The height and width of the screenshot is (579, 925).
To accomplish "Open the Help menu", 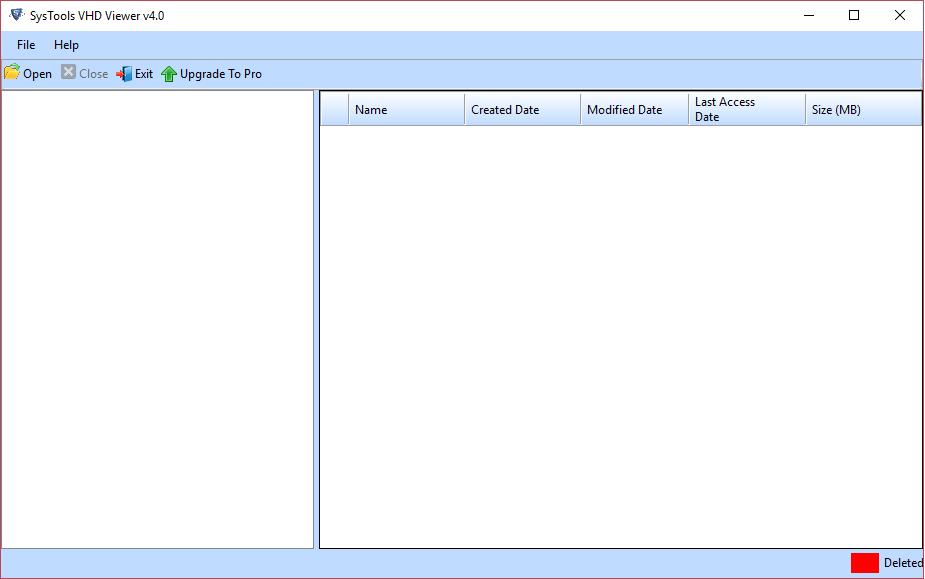I will pyautogui.click(x=66, y=45).
